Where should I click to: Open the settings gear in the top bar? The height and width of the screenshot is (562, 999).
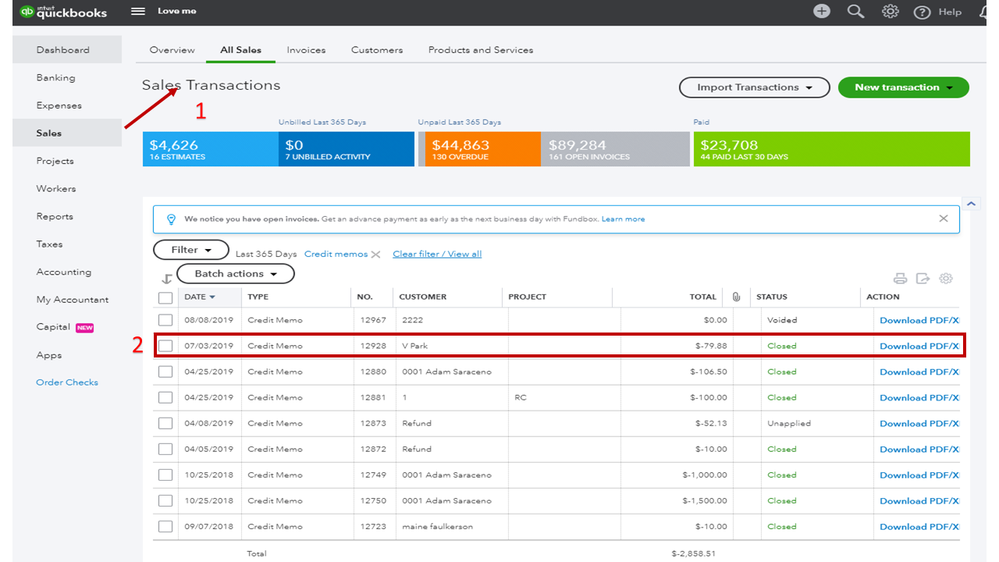(889, 11)
